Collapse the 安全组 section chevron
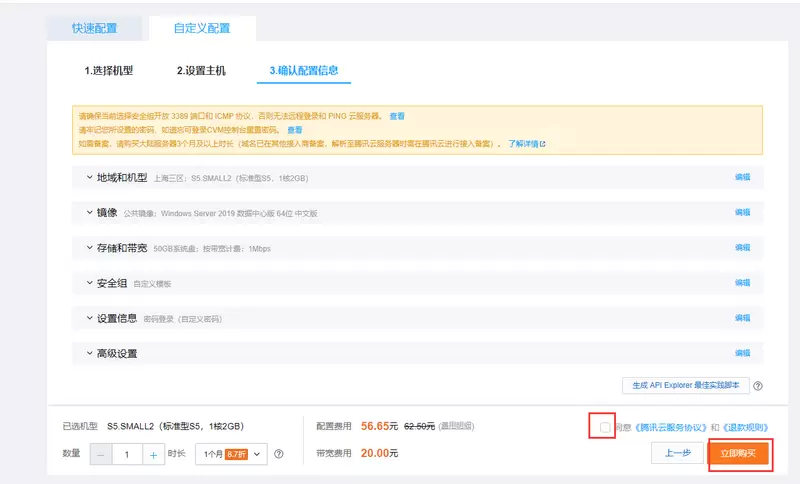The height and width of the screenshot is (484, 800). 89,283
